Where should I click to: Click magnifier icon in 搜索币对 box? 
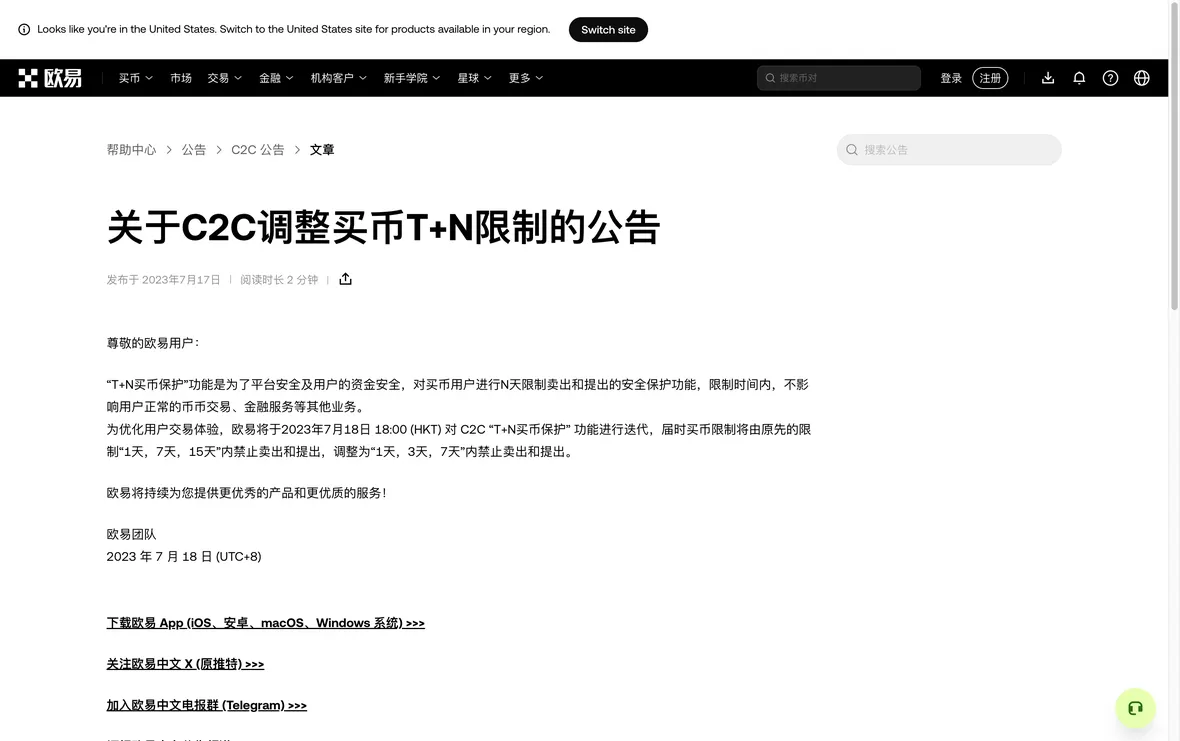tap(770, 78)
